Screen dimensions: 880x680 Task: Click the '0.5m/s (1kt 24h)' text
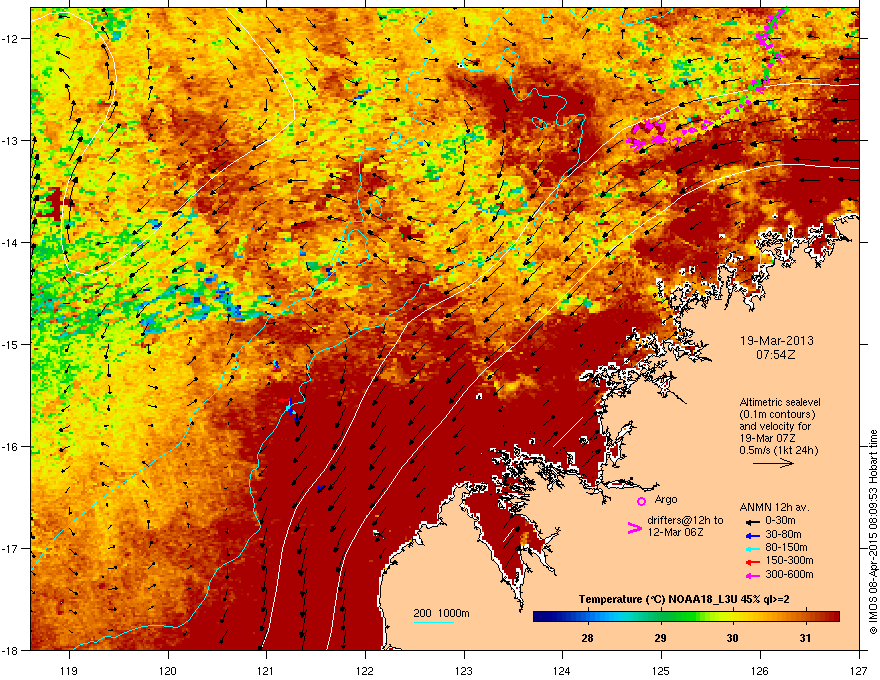779,451
